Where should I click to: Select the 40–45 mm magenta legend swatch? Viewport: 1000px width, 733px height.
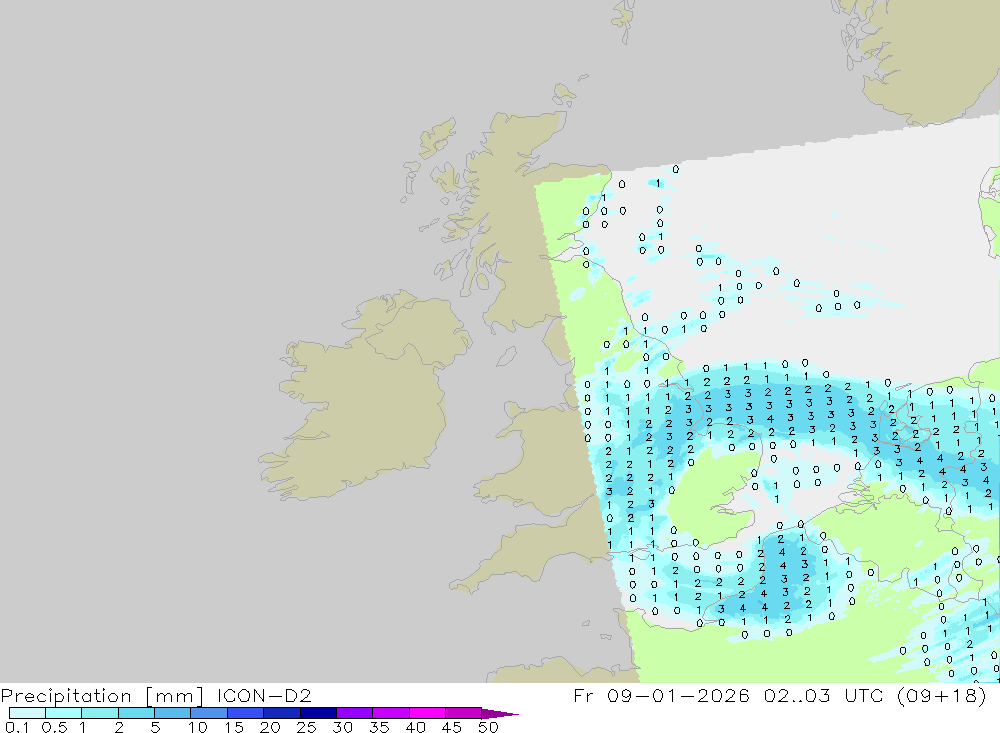pyautogui.click(x=427, y=713)
